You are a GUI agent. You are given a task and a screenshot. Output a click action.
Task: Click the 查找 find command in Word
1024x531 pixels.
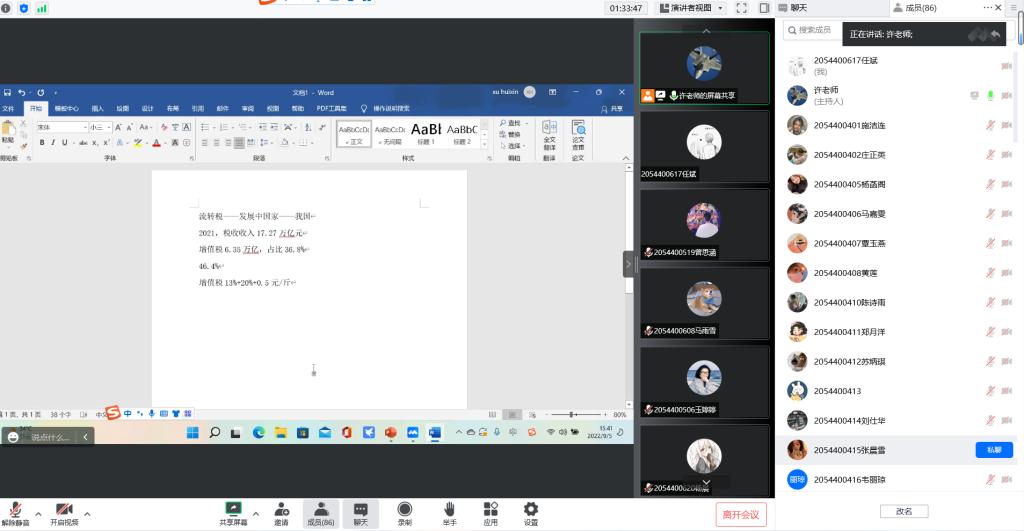coord(511,123)
